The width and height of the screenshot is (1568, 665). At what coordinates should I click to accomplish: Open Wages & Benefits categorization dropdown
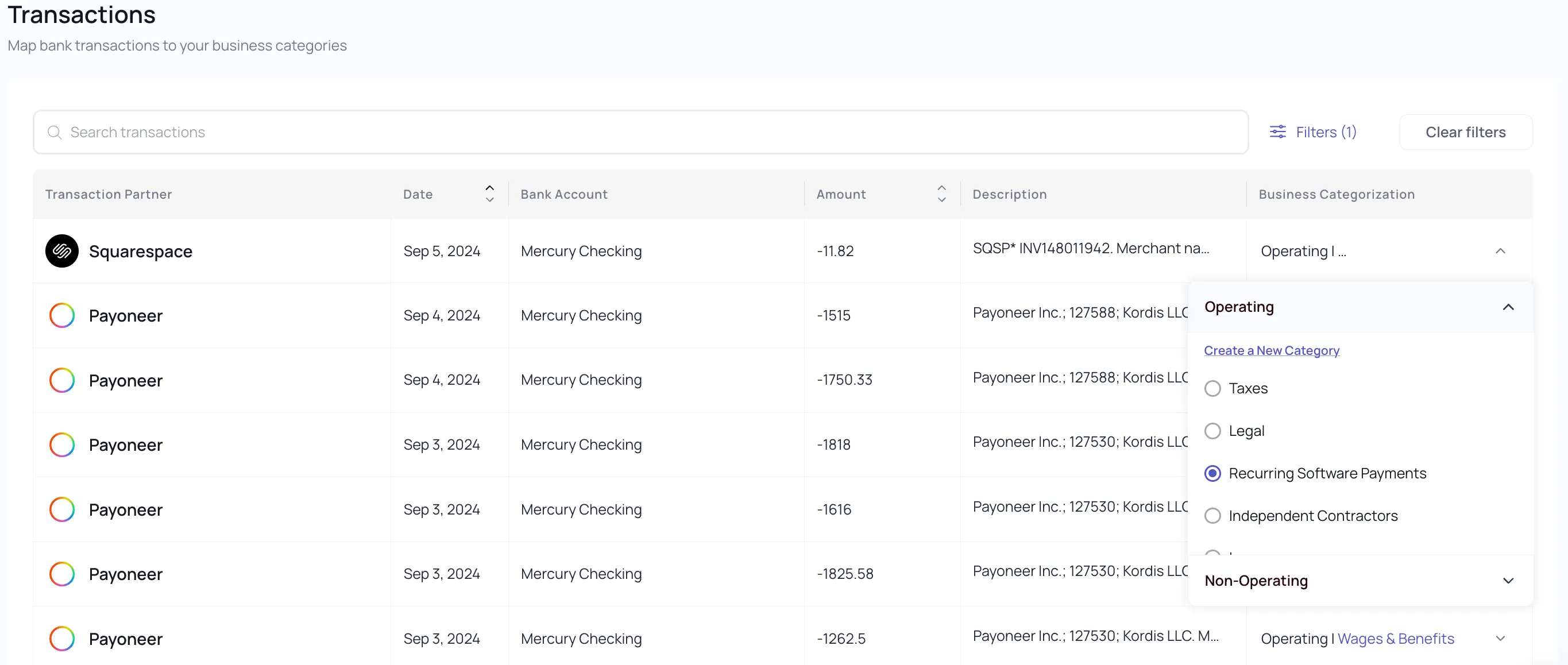1500,638
